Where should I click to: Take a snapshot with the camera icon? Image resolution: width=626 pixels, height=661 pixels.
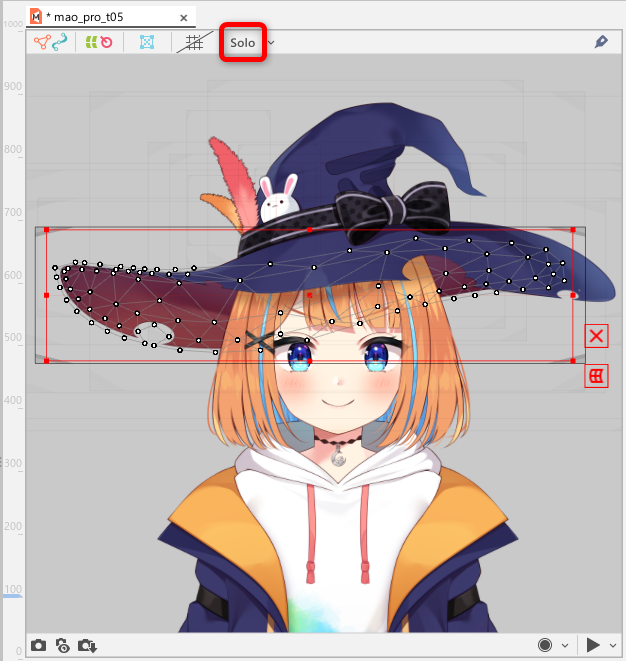39,645
